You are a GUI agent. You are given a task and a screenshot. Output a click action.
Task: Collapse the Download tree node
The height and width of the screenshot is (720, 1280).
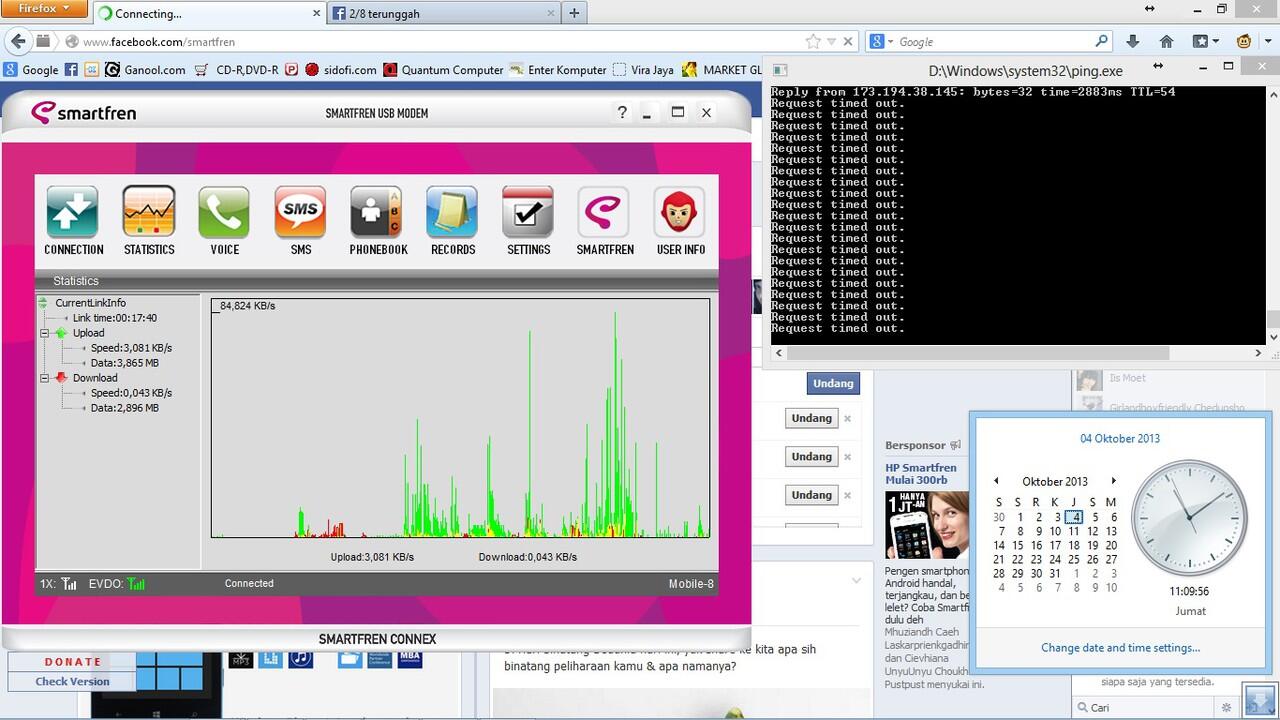45,378
